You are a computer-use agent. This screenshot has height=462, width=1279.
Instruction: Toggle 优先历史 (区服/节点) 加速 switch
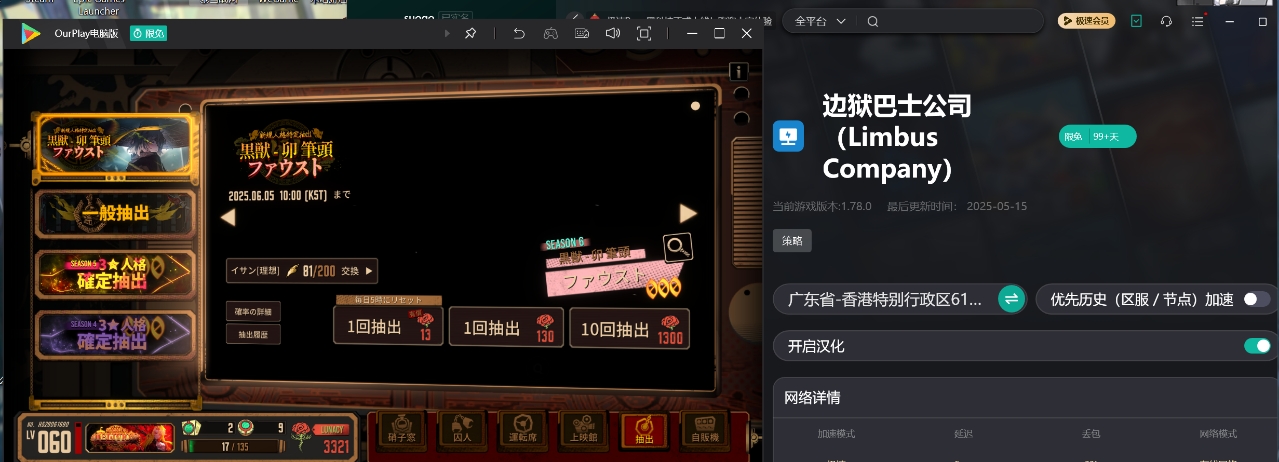pos(1256,299)
